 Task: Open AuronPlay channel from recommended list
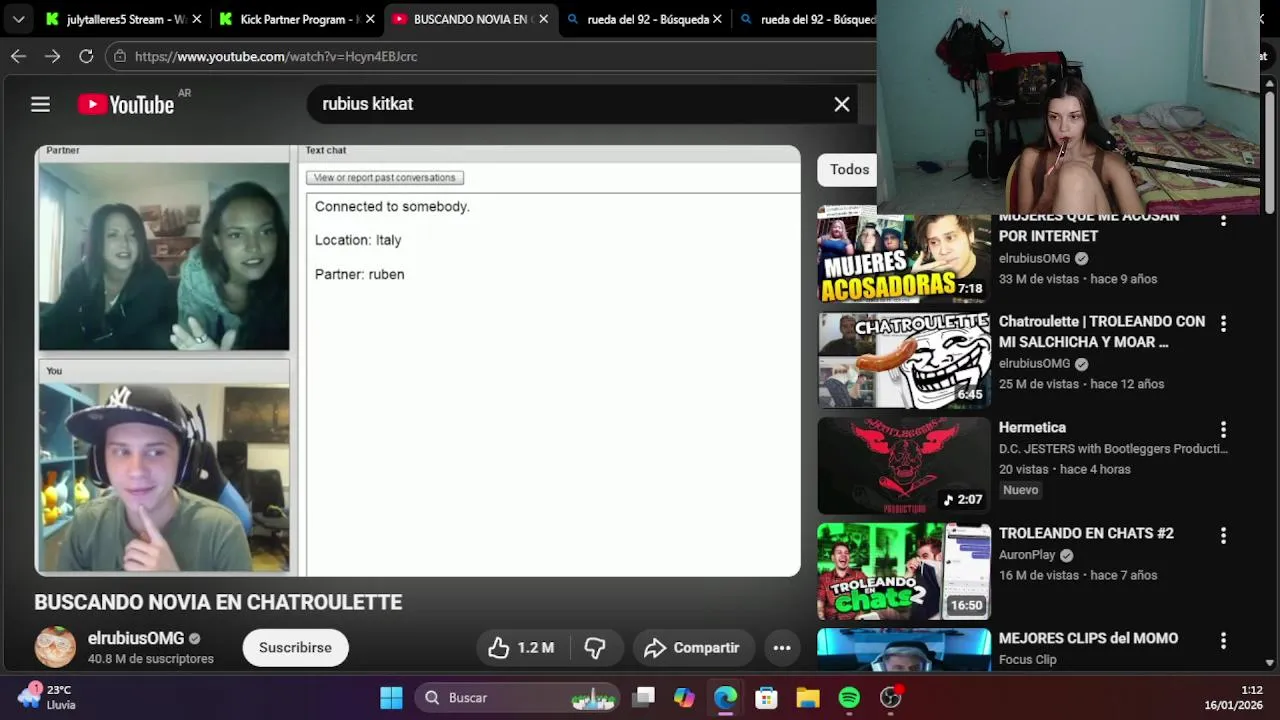[1027, 555]
